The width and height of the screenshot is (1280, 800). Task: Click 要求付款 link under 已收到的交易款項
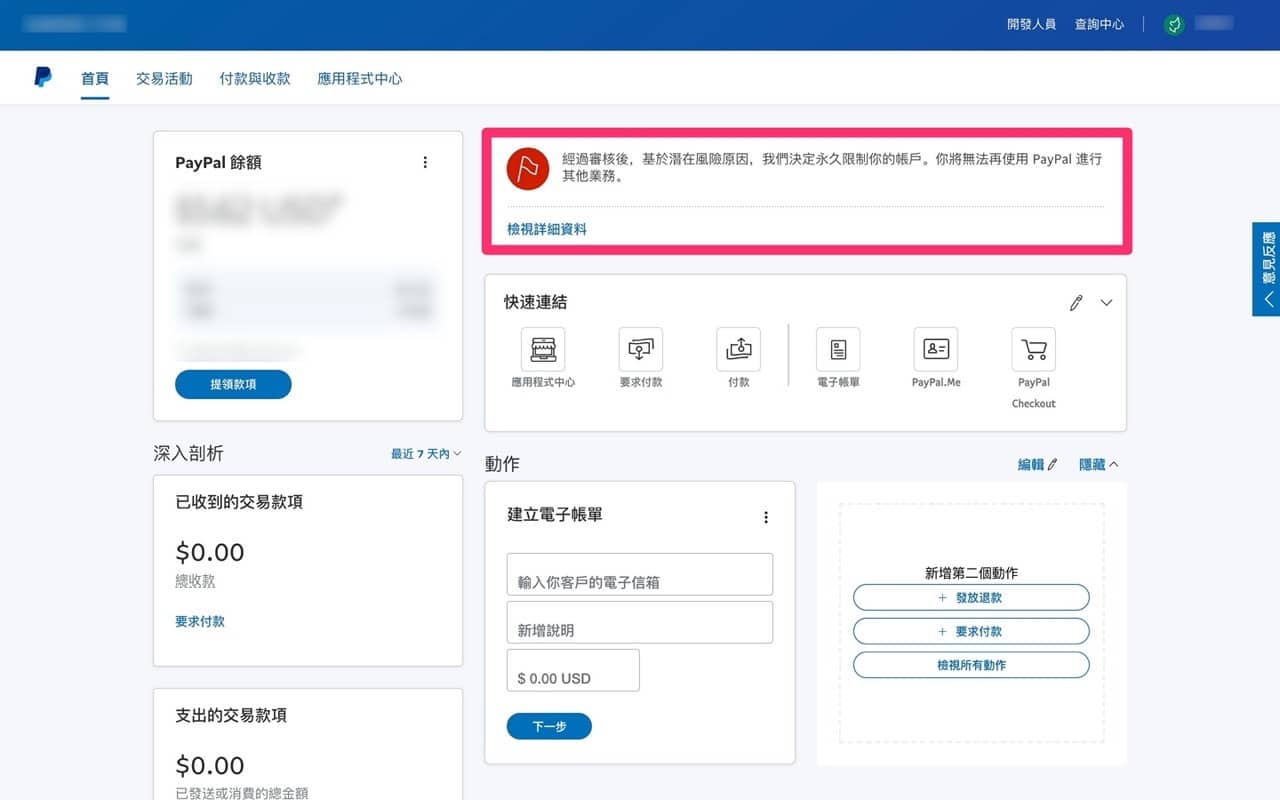tap(200, 621)
